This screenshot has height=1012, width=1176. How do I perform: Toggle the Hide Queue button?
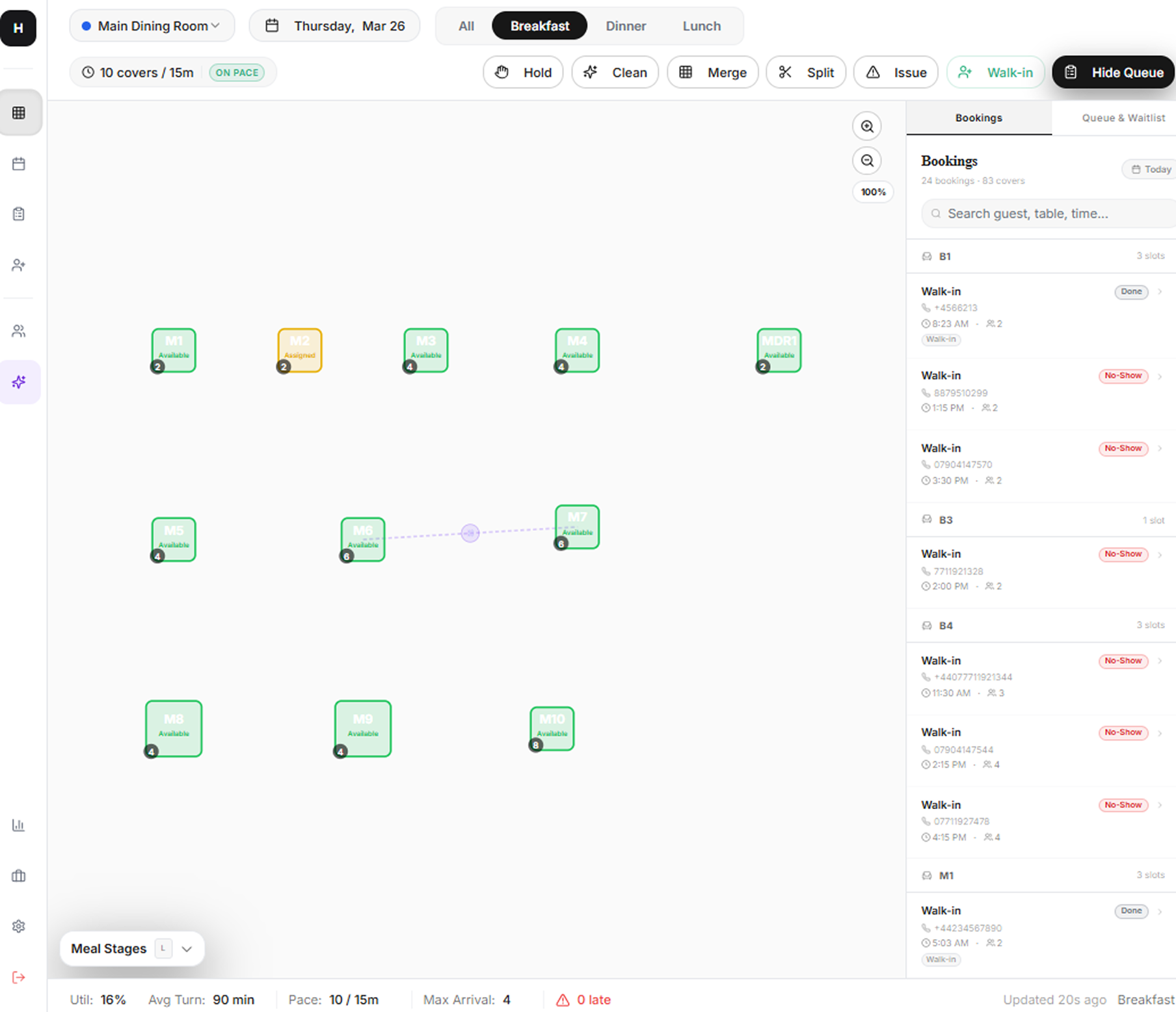pos(1113,72)
